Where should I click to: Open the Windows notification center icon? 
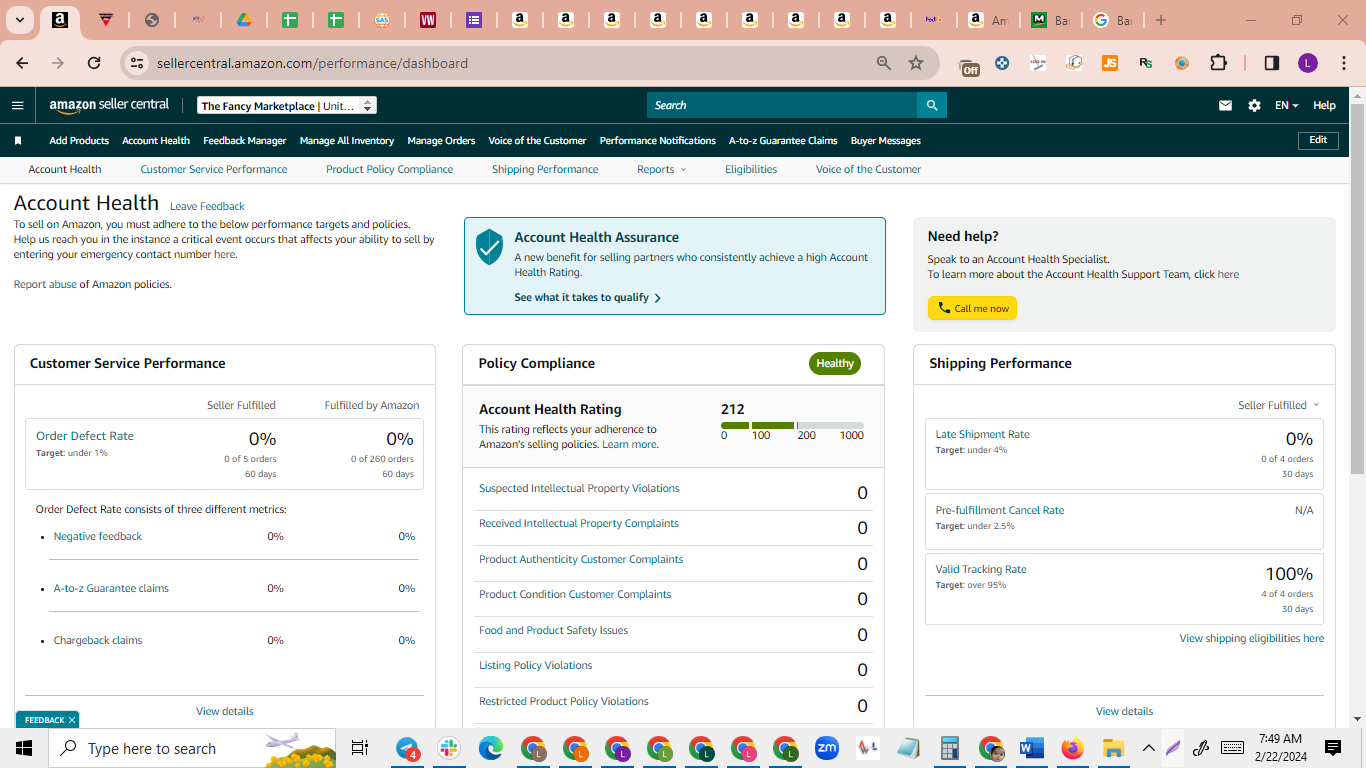1332,748
